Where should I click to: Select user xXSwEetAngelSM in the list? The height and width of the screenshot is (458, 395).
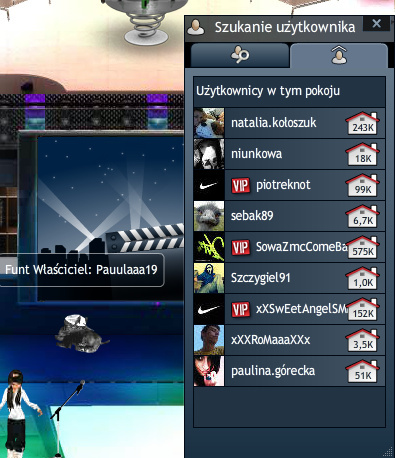click(x=289, y=309)
